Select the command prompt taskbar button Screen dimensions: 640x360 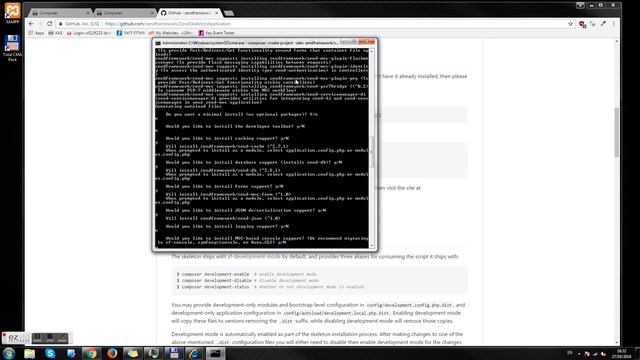(215, 353)
